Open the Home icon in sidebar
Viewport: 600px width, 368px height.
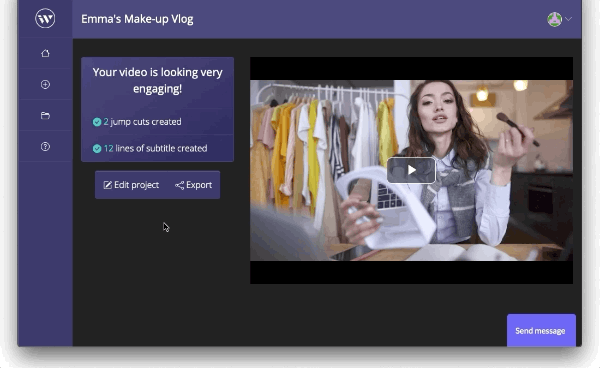(x=45, y=53)
